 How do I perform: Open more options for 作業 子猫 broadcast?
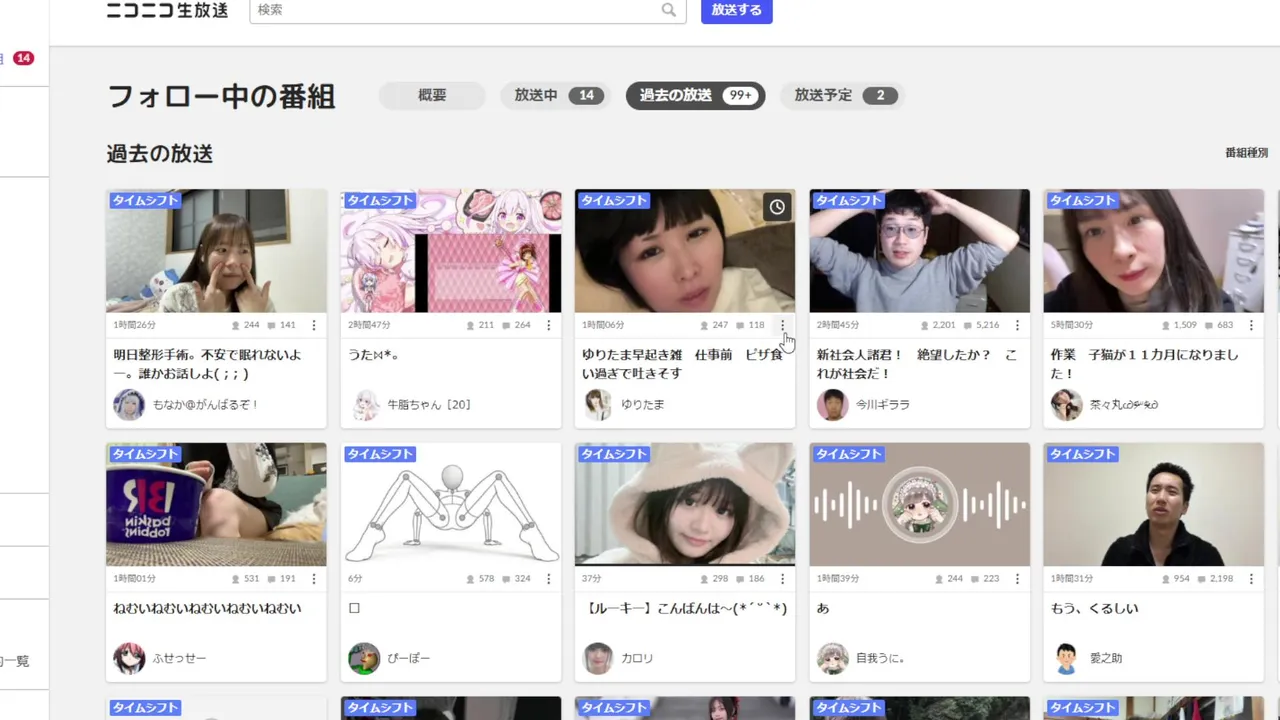(1251, 325)
